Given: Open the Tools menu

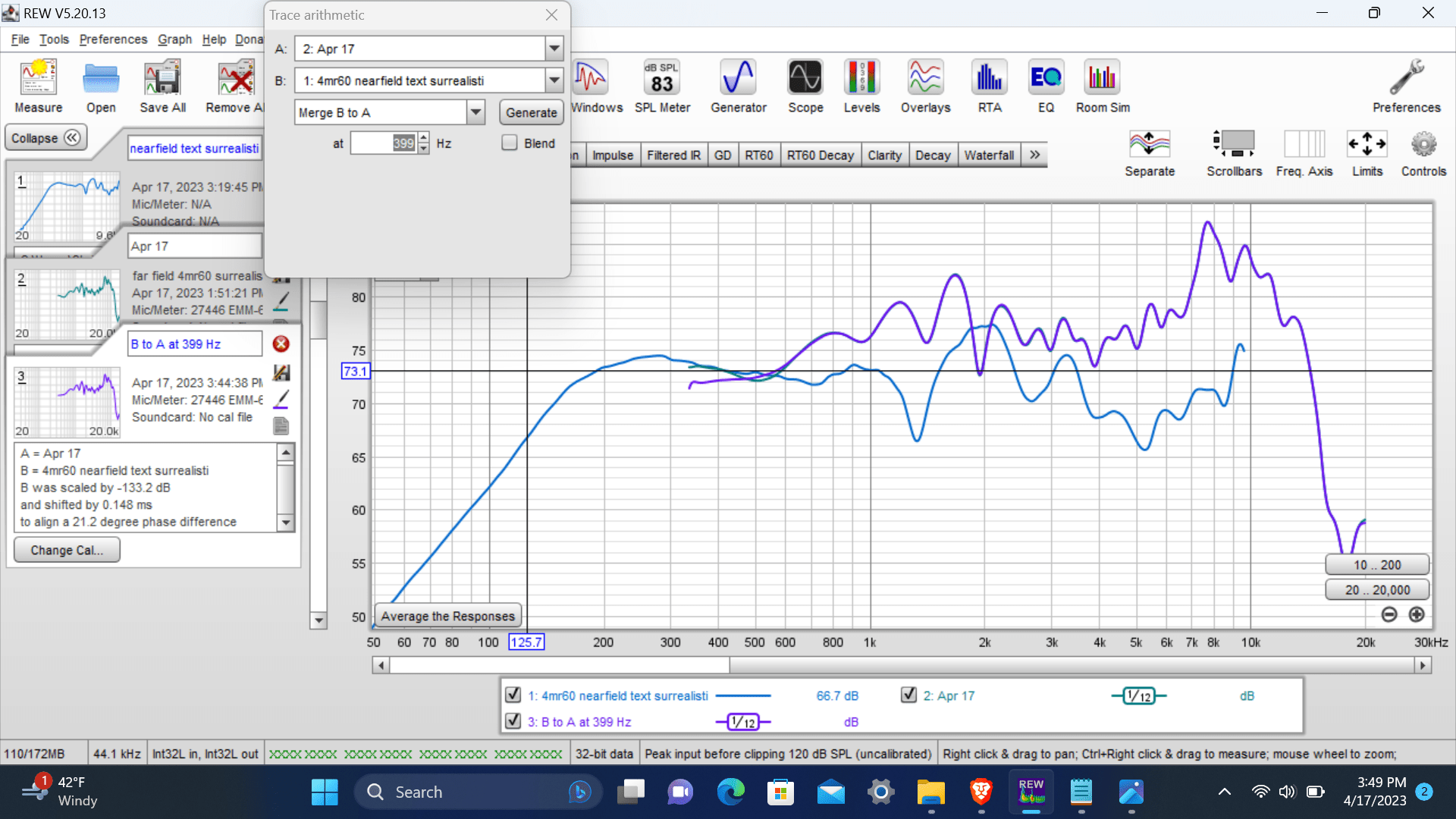Looking at the screenshot, I should click(x=54, y=39).
